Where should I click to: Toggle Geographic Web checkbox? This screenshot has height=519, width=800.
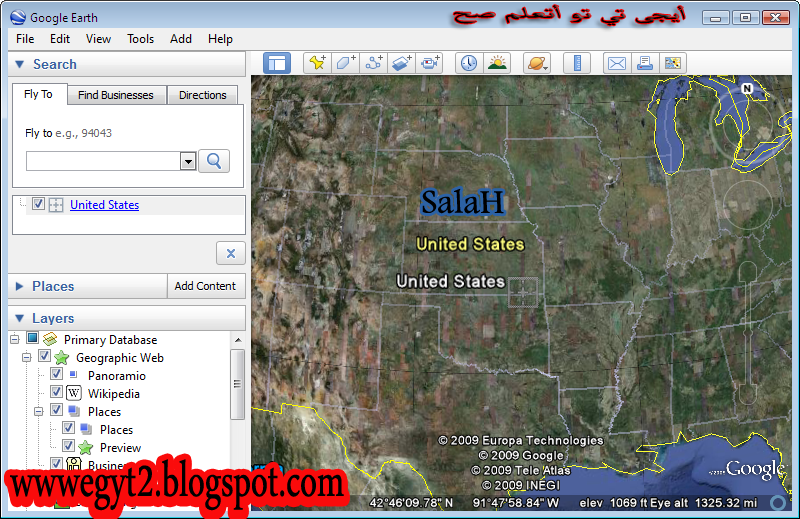click(44, 356)
